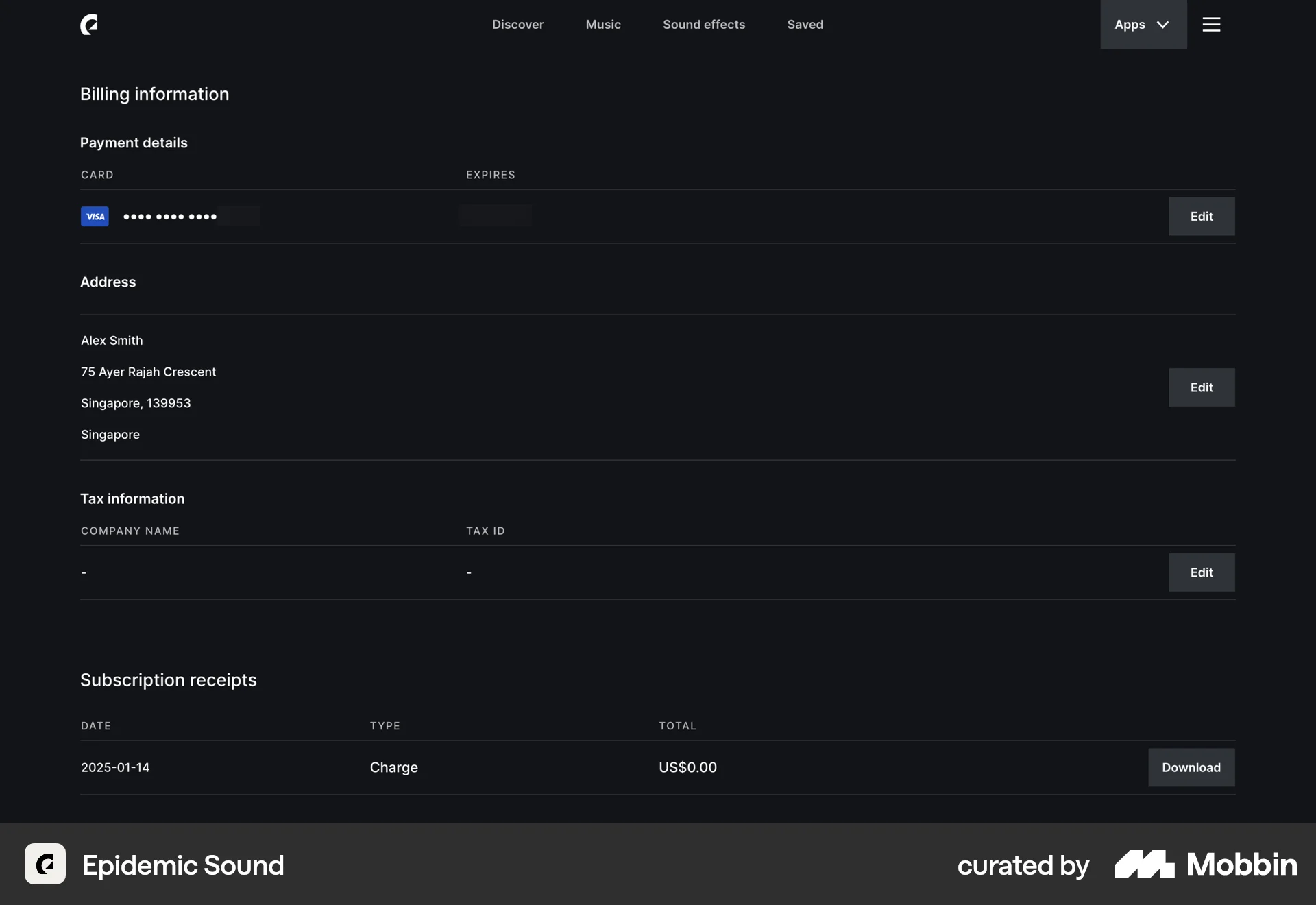The image size is (1316, 905).
Task: Click the Visa card brand icon
Action: pos(95,216)
